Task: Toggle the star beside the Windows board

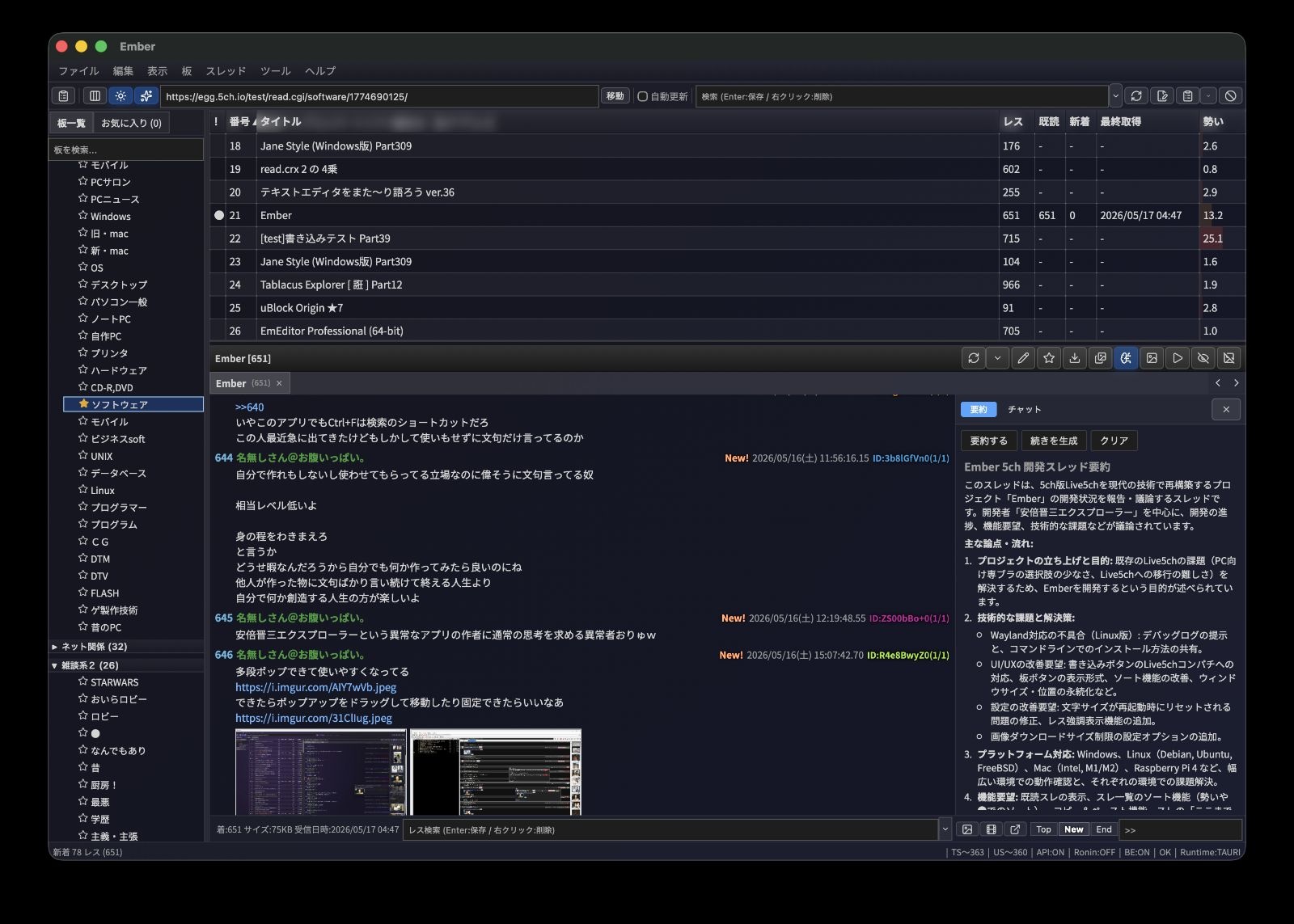Action: [82, 216]
